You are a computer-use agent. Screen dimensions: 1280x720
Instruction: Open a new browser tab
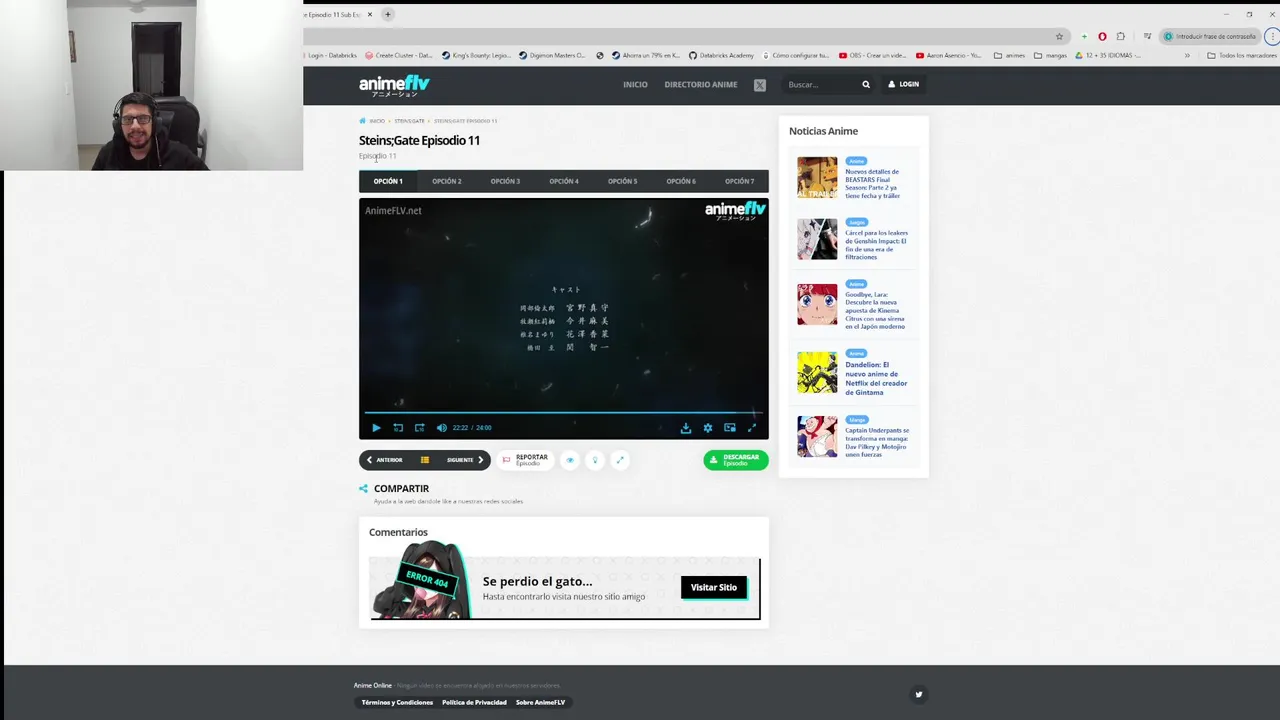tap(388, 14)
